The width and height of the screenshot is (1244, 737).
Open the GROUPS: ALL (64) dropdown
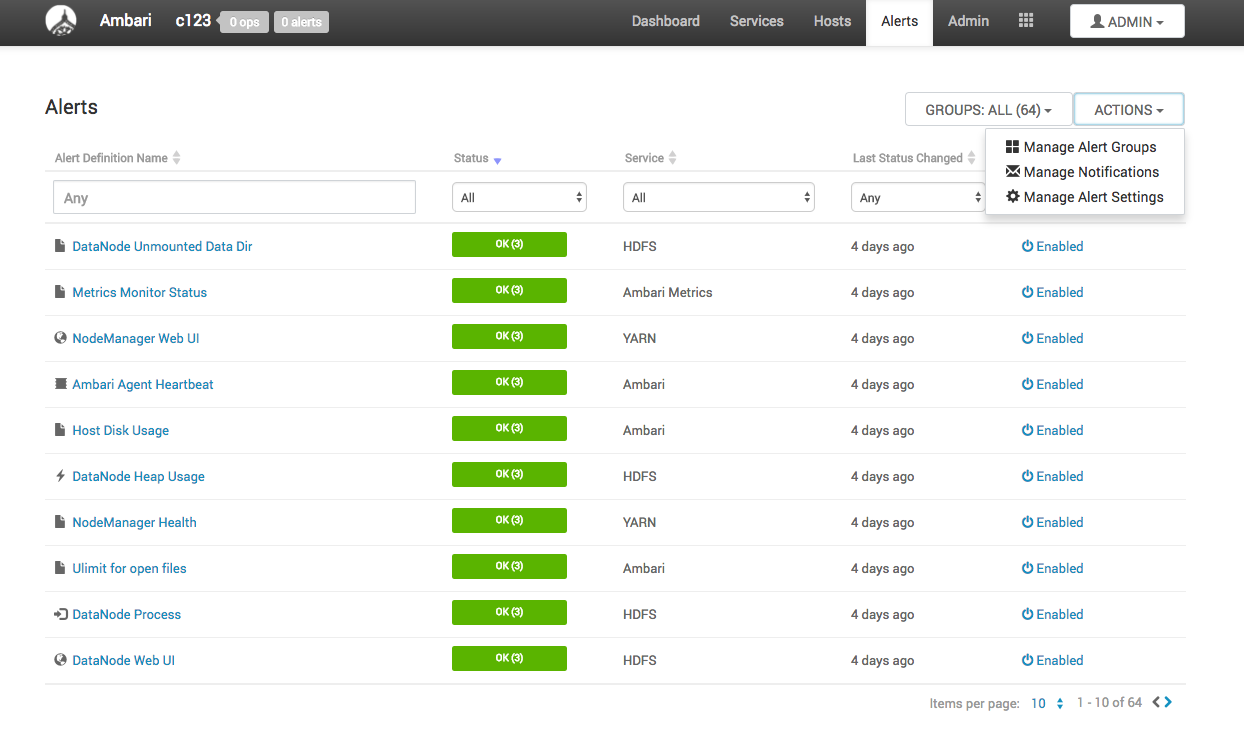[988, 109]
